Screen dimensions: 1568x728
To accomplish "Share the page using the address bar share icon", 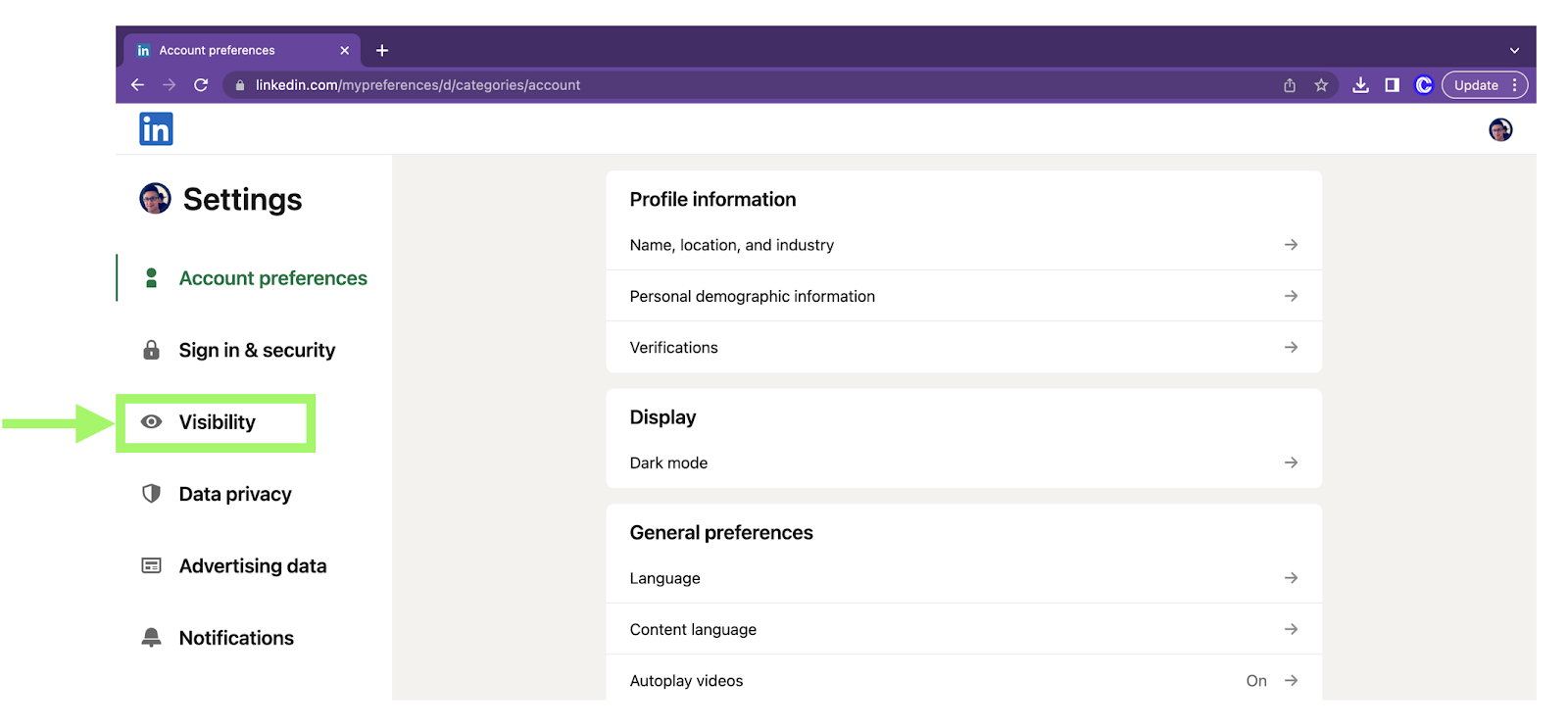I will 1290,85.
